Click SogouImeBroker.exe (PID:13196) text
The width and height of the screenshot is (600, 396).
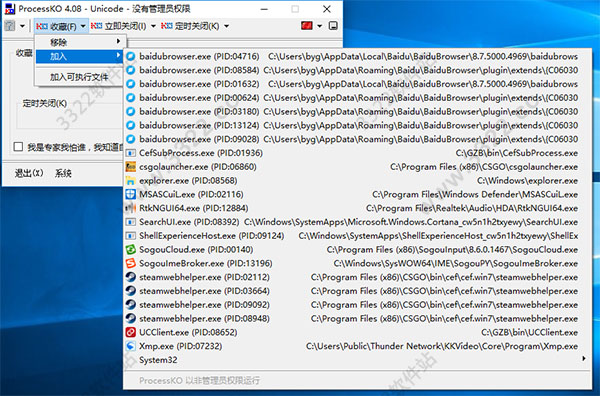[x=206, y=263]
